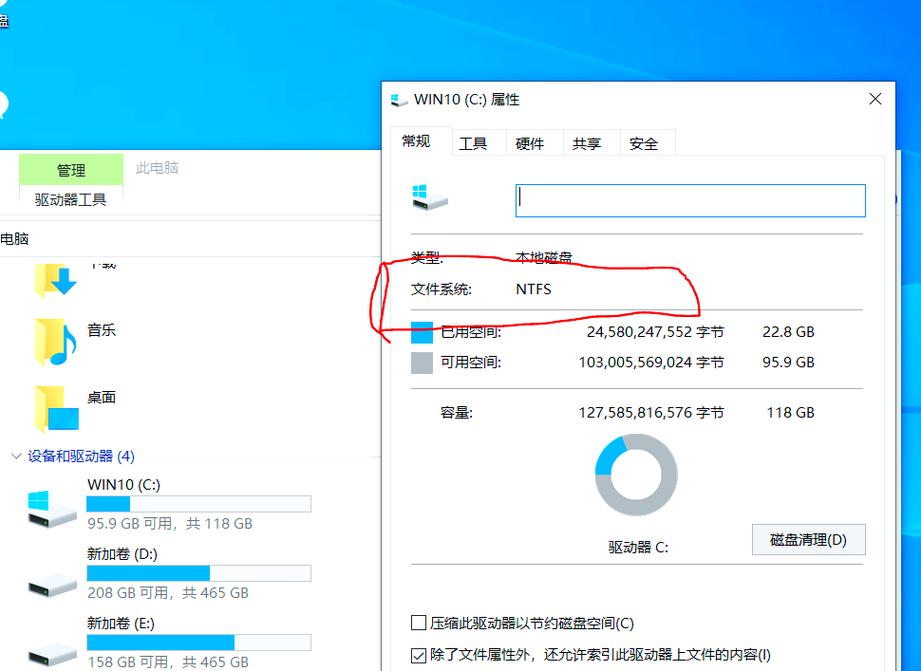
Task: Click the 103,005,569,024 字节 free value
Action: [651, 362]
